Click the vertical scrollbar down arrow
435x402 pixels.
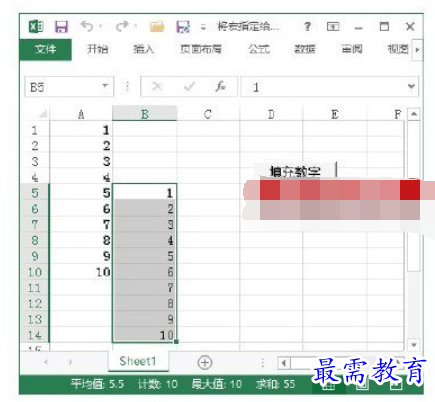coord(414,344)
